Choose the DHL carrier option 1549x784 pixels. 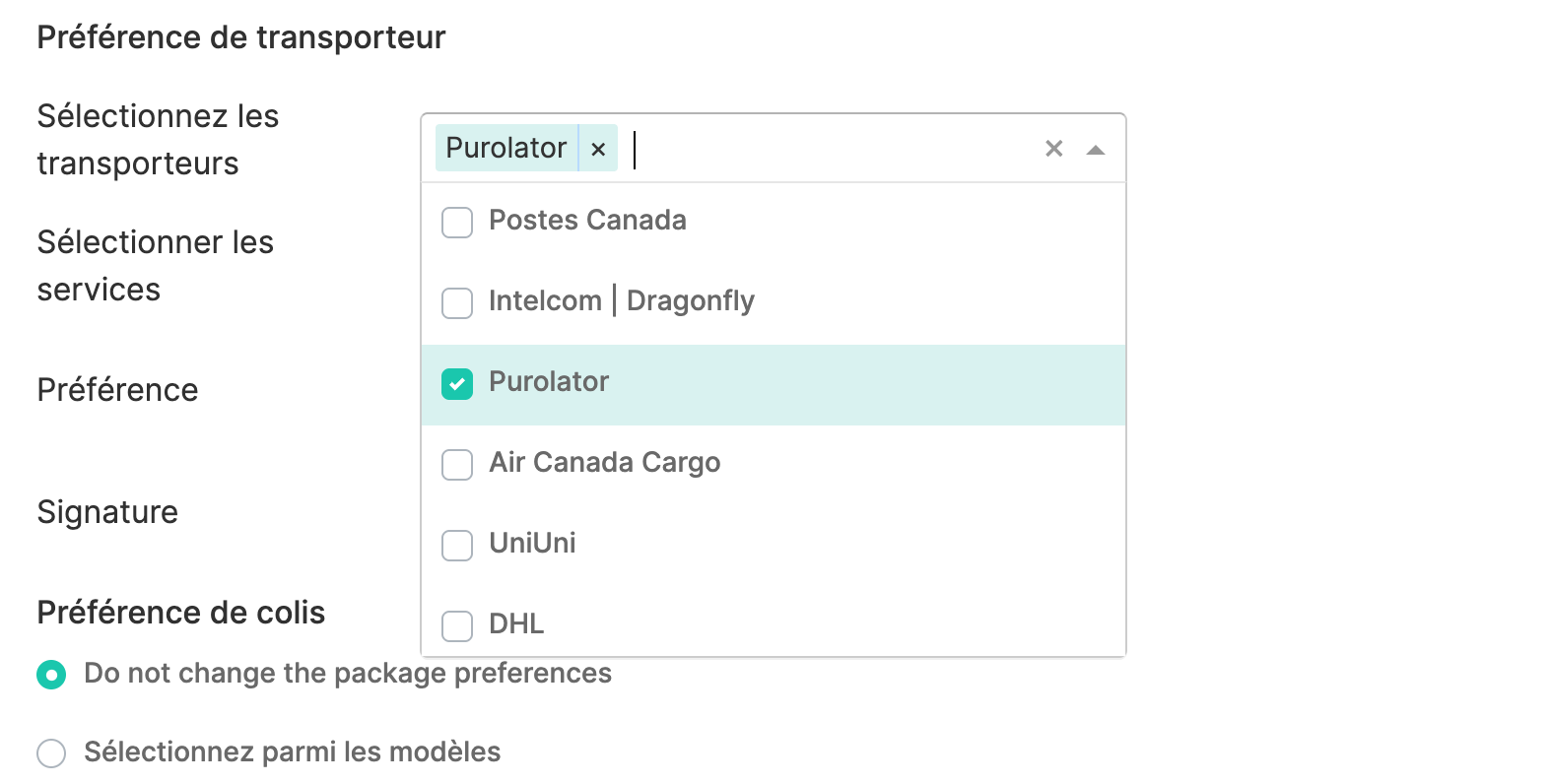coord(516,623)
